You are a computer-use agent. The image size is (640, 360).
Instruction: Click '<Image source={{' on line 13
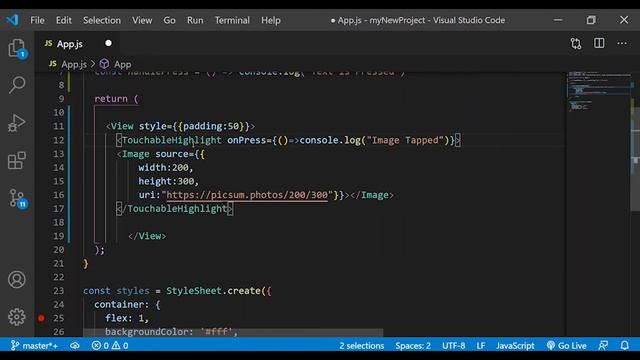coord(161,154)
